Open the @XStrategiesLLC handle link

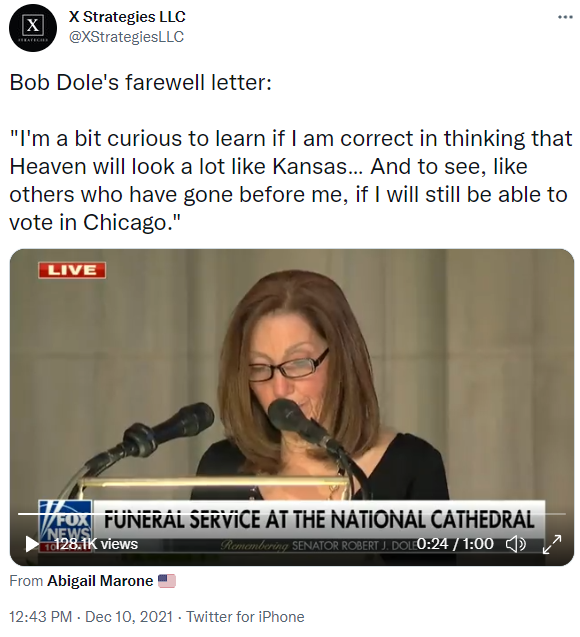coord(126,37)
